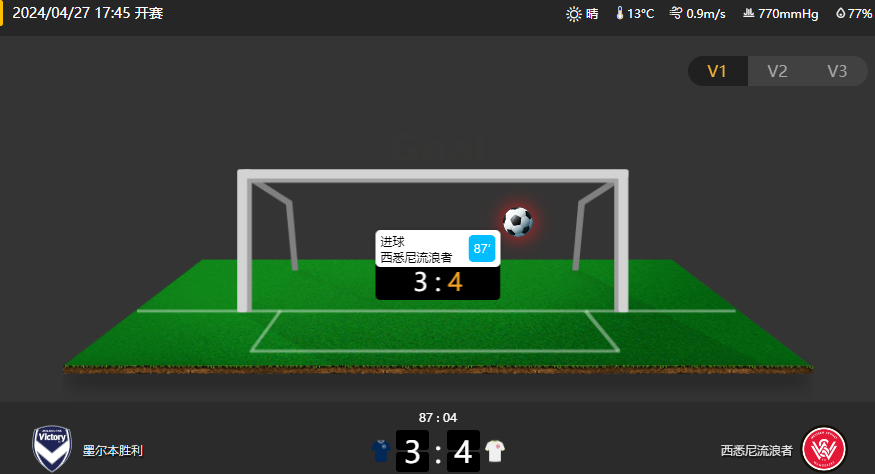Click the thermometer temperature icon
The height and width of the screenshot is (474, 875).
(619, 13)
